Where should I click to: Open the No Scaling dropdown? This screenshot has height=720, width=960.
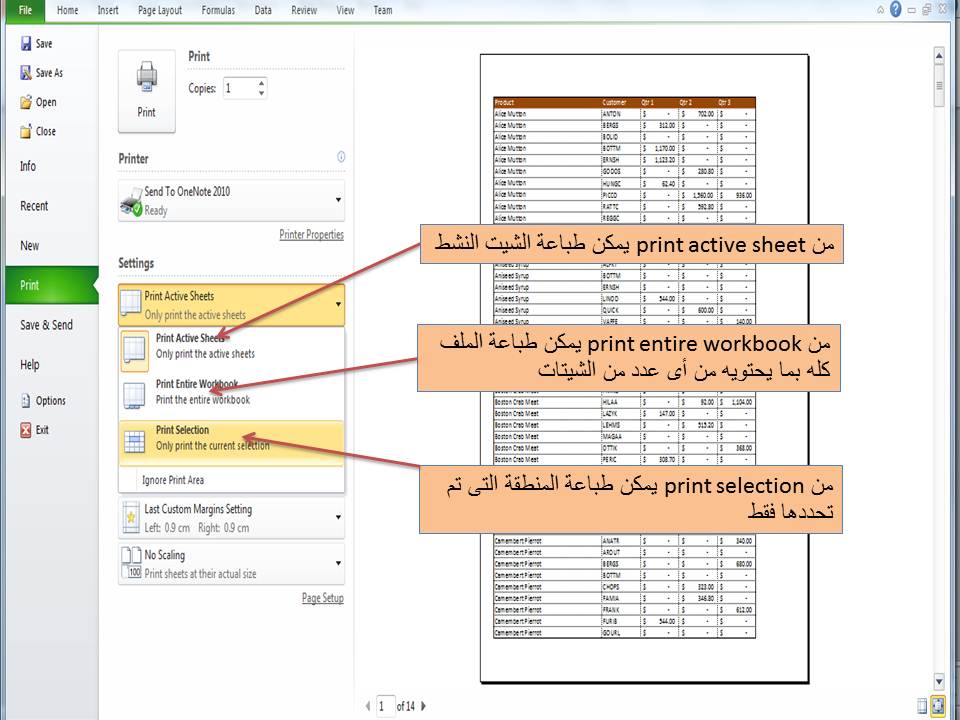(338, 563)
